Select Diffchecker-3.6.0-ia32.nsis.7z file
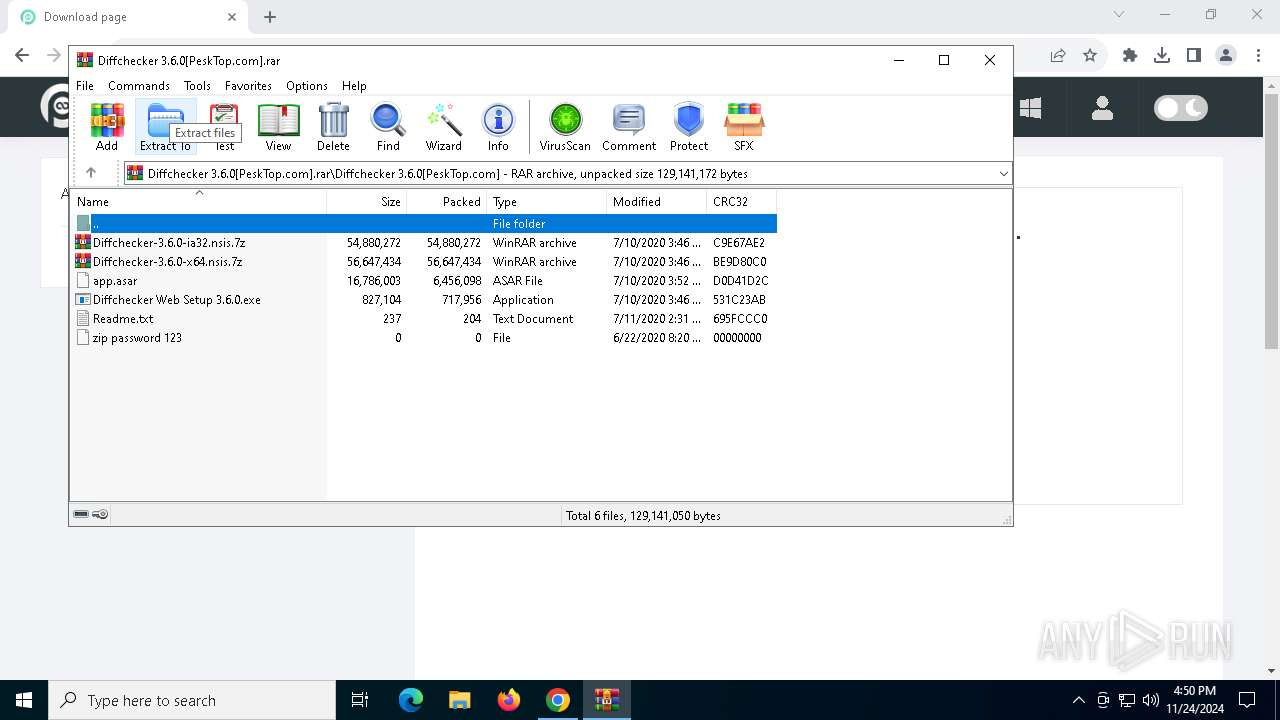Image resolution: width=1280 pixels, height=720 pixels. pos(424,243)
